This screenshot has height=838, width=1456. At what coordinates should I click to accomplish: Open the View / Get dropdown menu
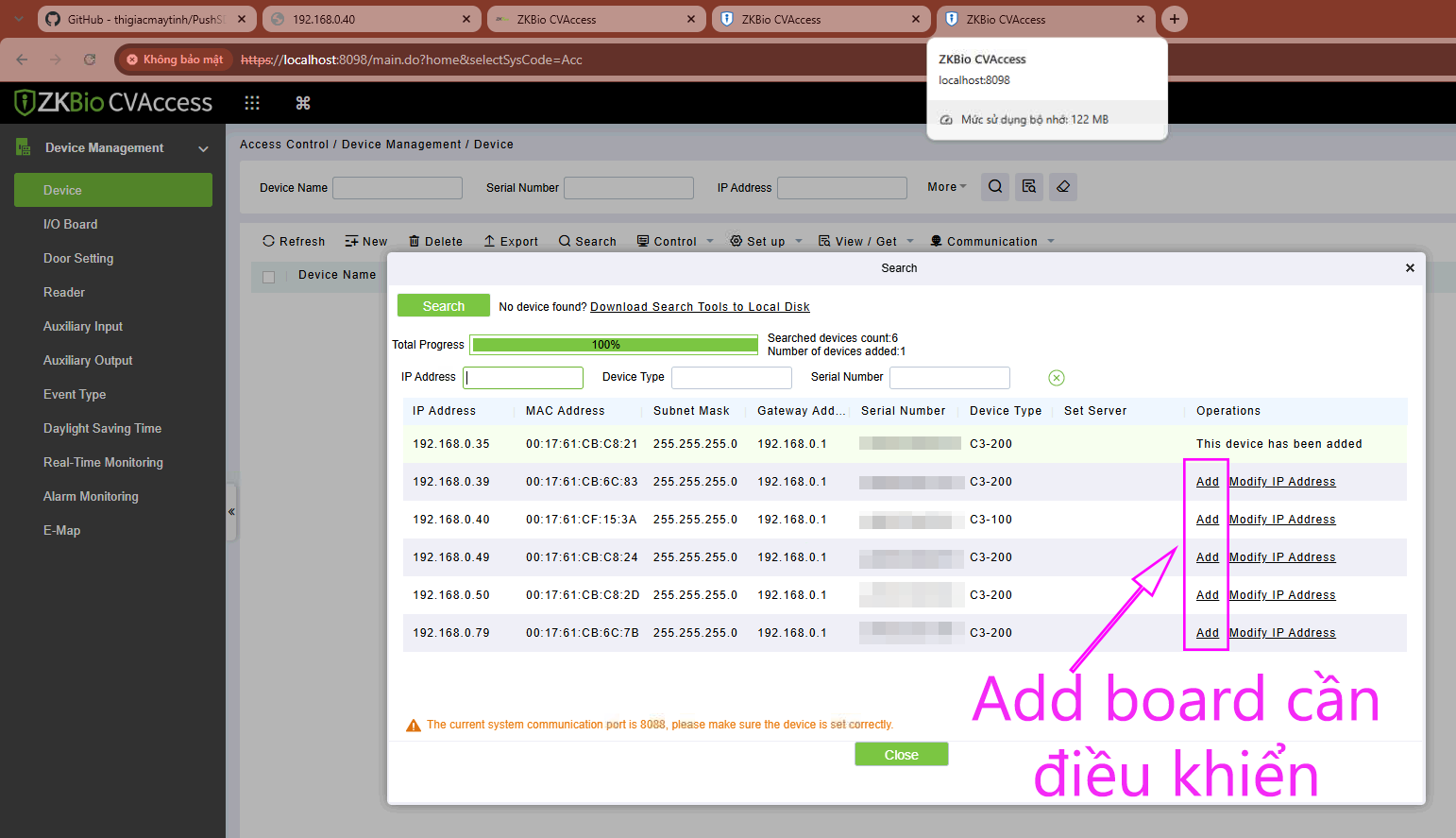click(x=866, y=242)
